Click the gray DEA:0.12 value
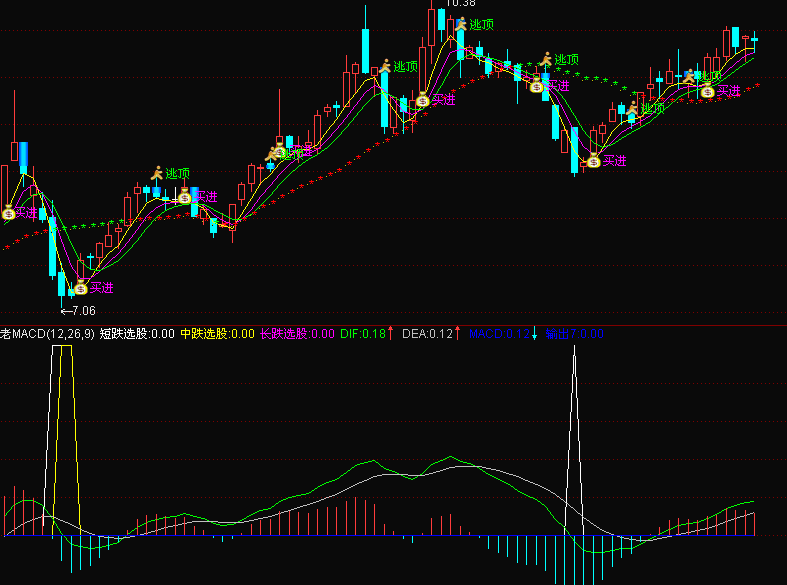787x585 pixels. (427, 334)
